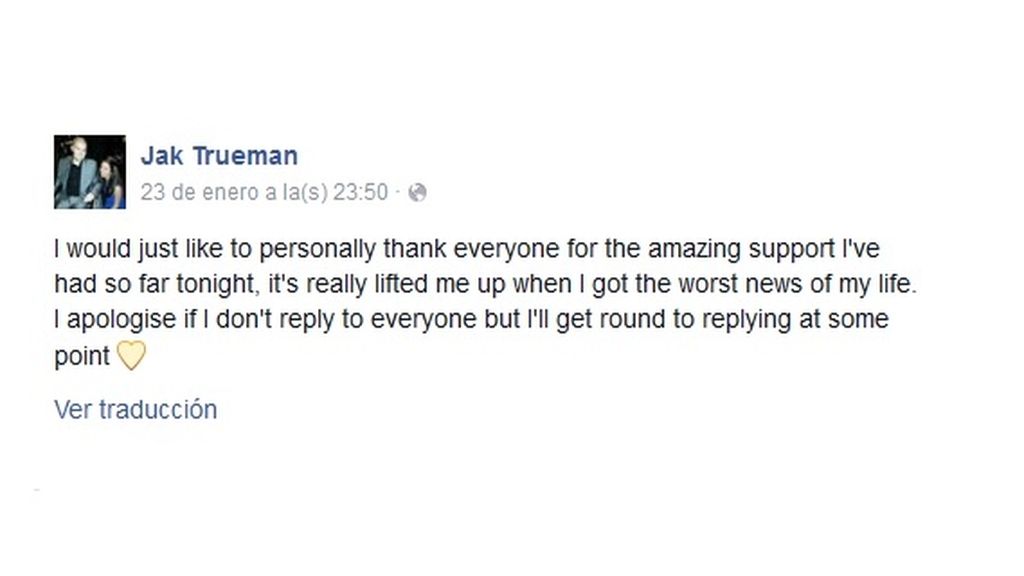
Task: Open Jak Trueman's profile picture
Action: tap(89, 172)
